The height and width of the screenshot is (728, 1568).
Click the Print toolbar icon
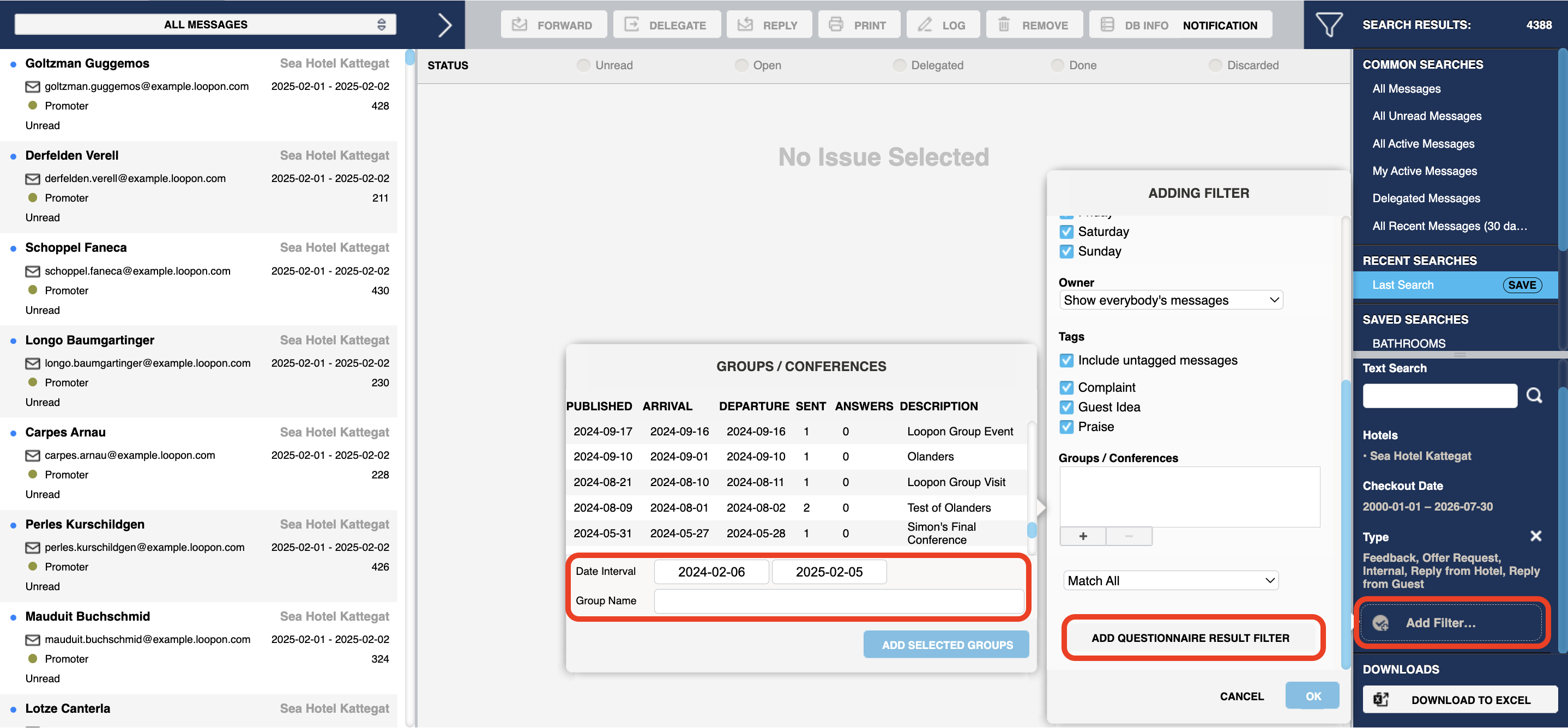click(836, 25)
